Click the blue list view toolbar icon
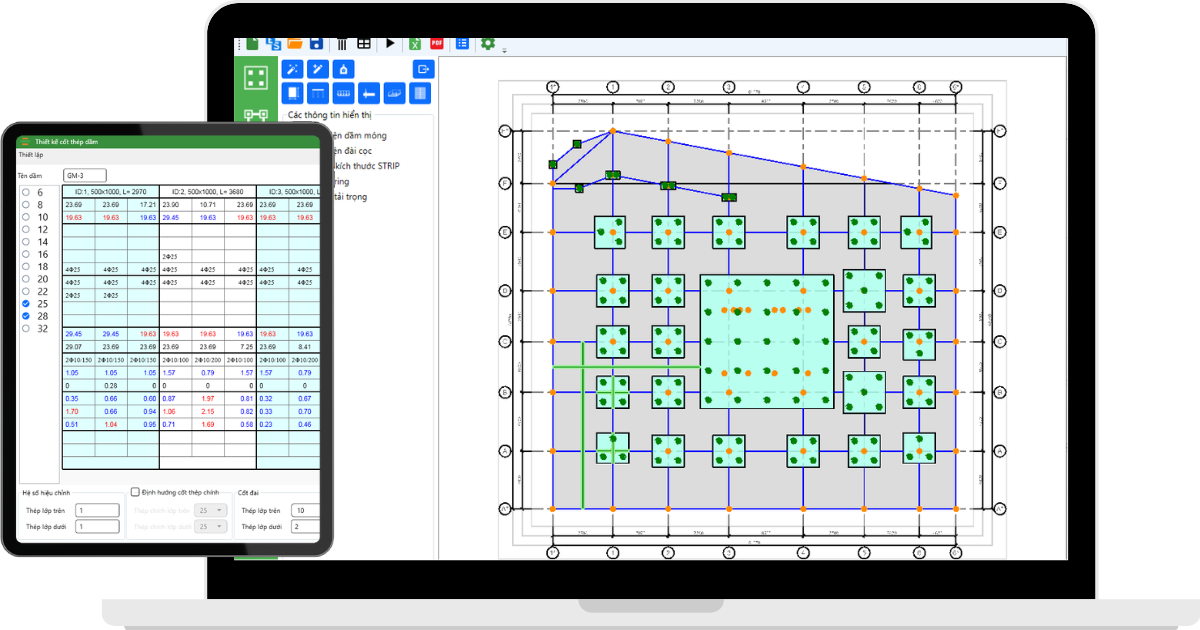 (x=462, y=44)
